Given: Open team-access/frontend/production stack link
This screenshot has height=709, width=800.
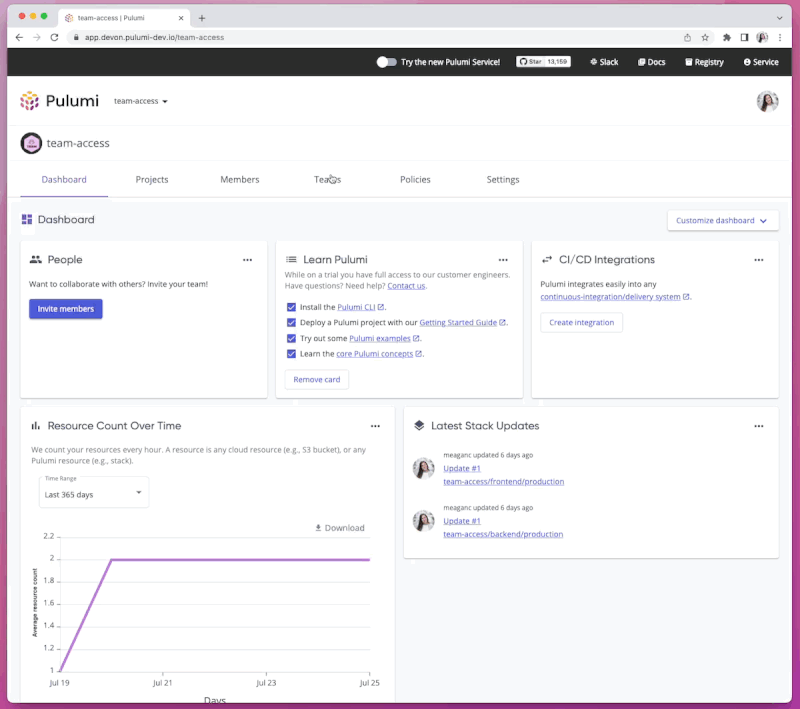Looking at the screenshot, I should [x=504, y=482].
